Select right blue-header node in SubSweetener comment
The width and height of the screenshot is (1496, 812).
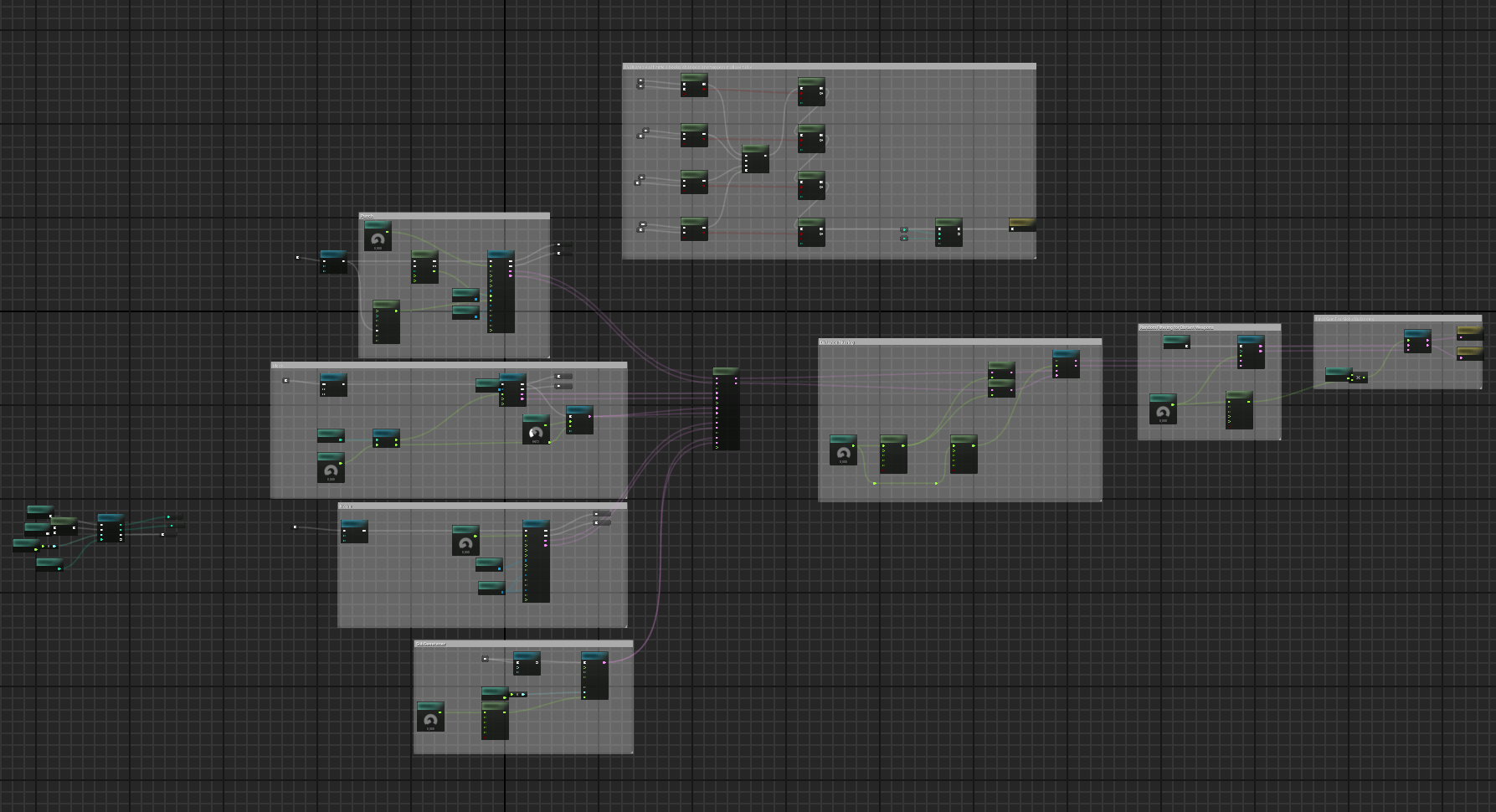[595, 676]
